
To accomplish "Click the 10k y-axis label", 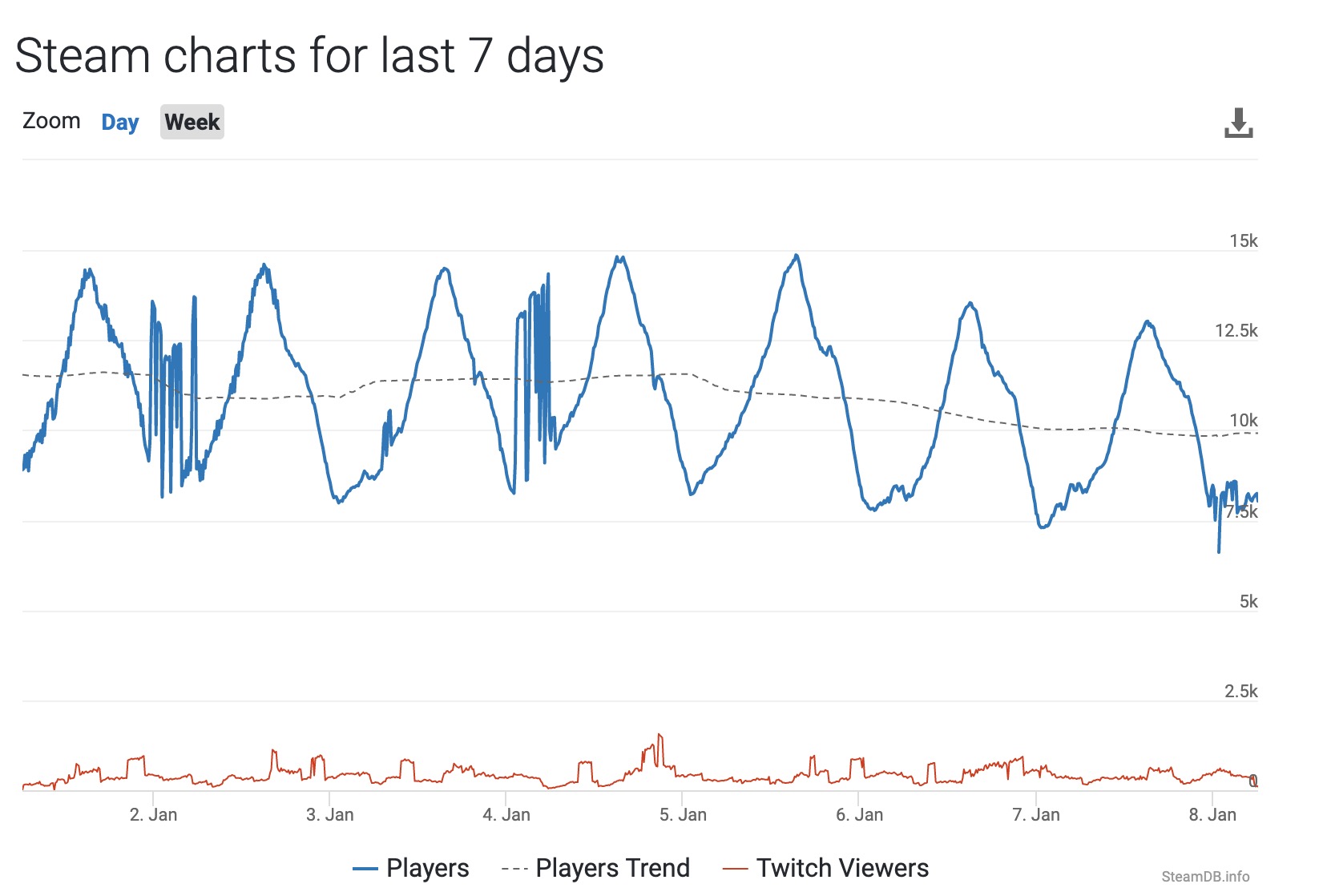I will click(1244, 421).
